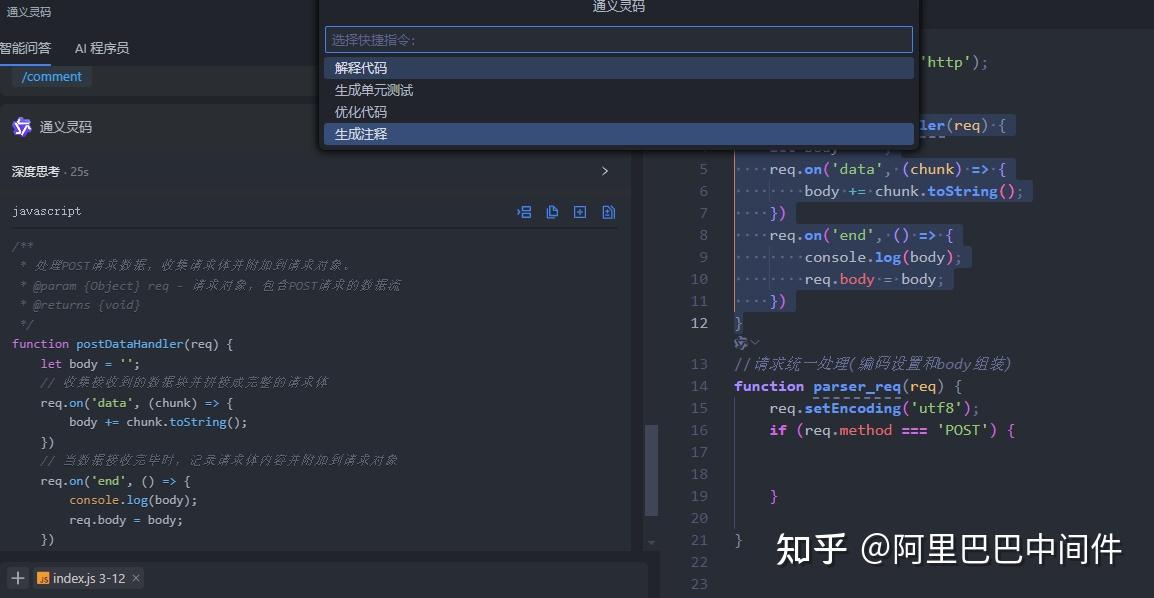Viewport: 1154px width, 598px height.
Task: Open dropdown arrow beside inline assistant icon
Action: 755,342
